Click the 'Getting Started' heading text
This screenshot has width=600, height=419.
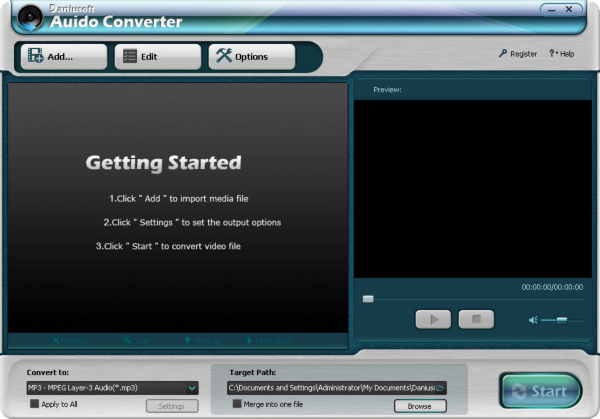163,163
